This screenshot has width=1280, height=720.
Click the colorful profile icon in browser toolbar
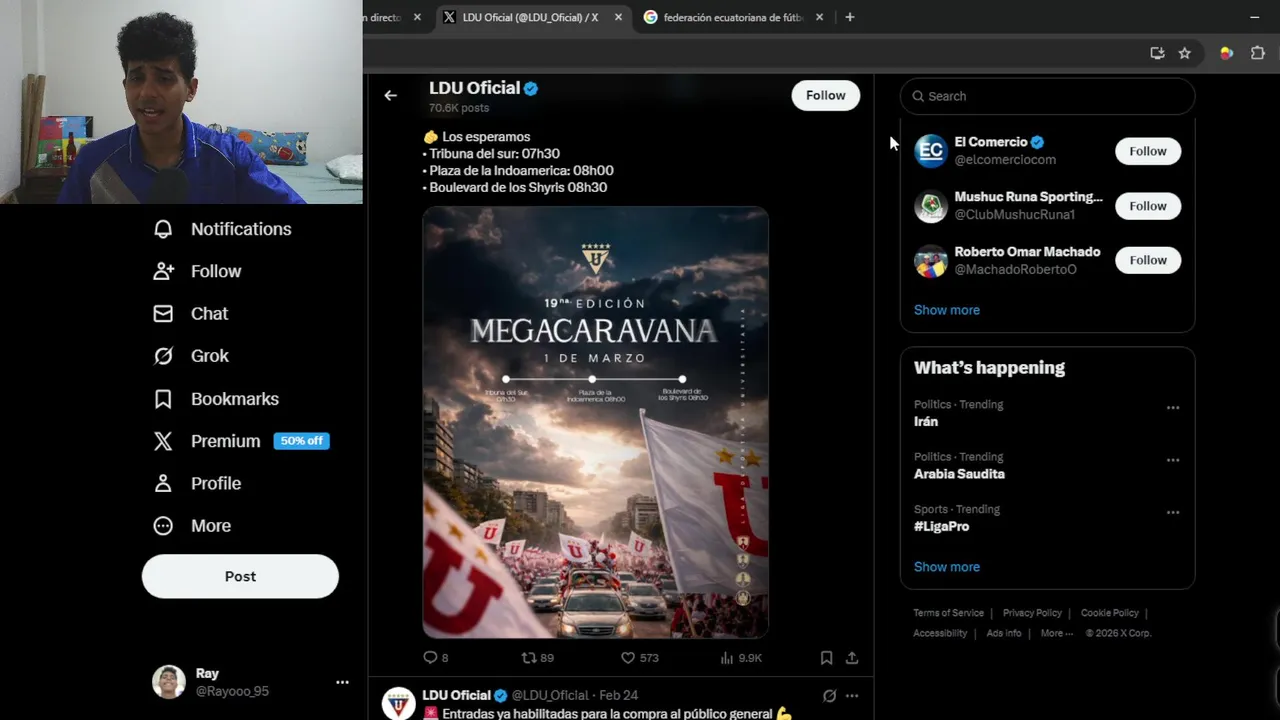(x=1226, y=53)
